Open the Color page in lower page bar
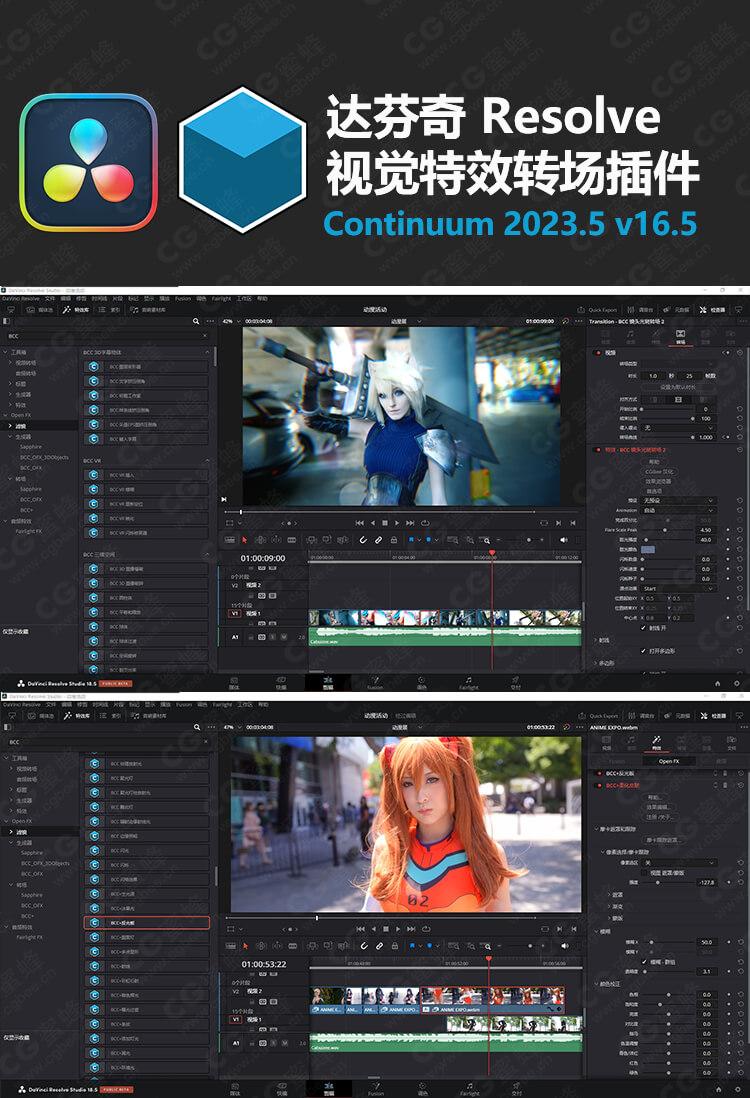 [422, 1089]
